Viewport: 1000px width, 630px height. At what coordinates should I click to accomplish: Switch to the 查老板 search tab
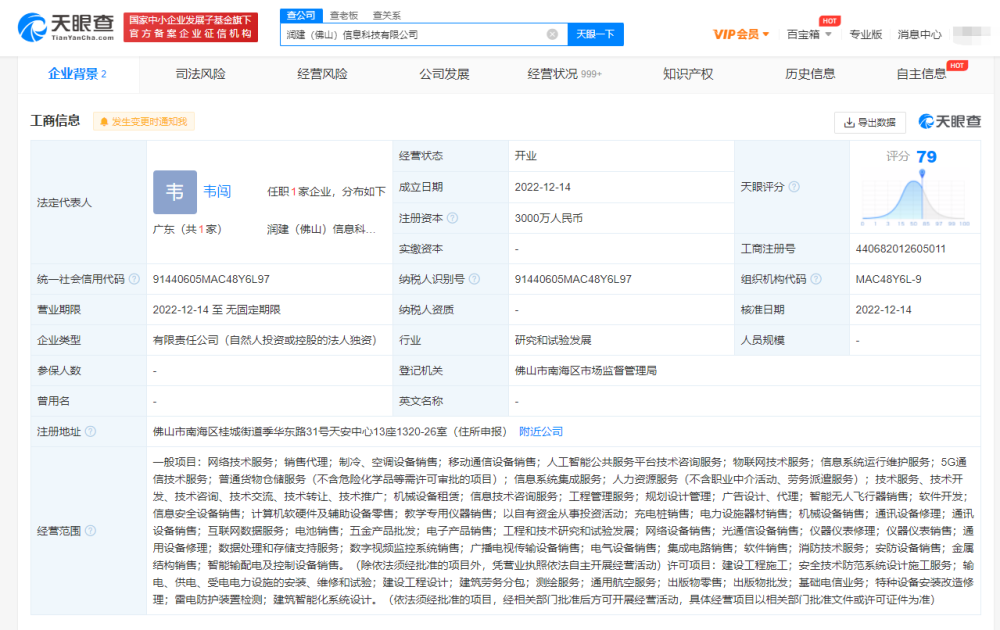coord(346,15)
